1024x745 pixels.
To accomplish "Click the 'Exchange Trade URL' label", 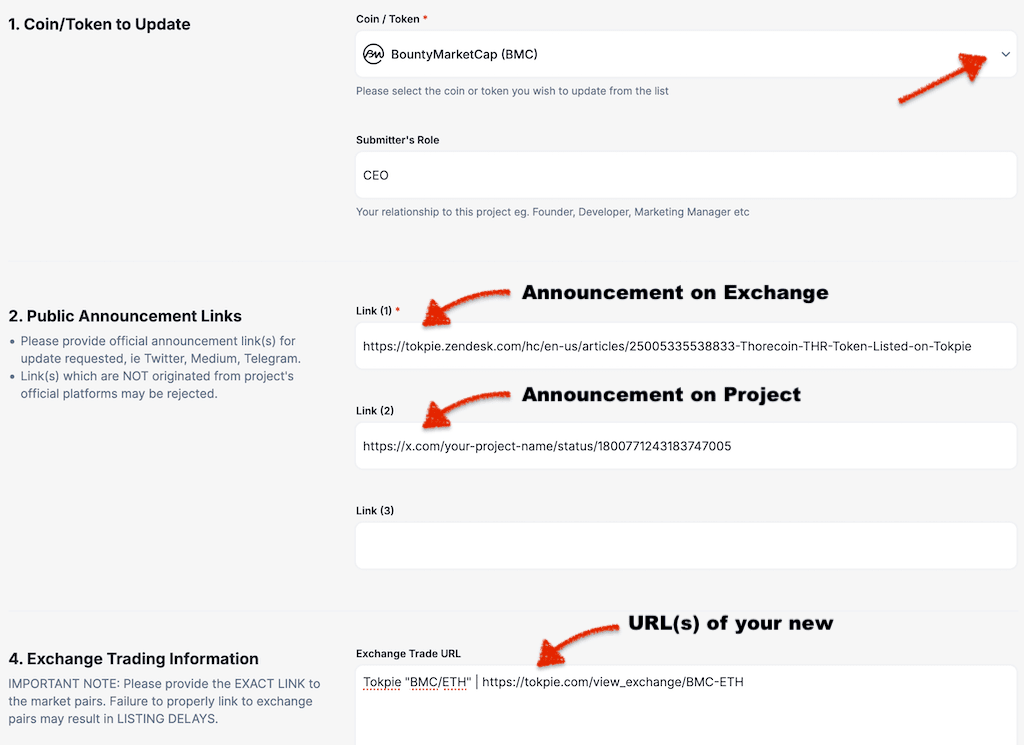I will pos(408,654).
